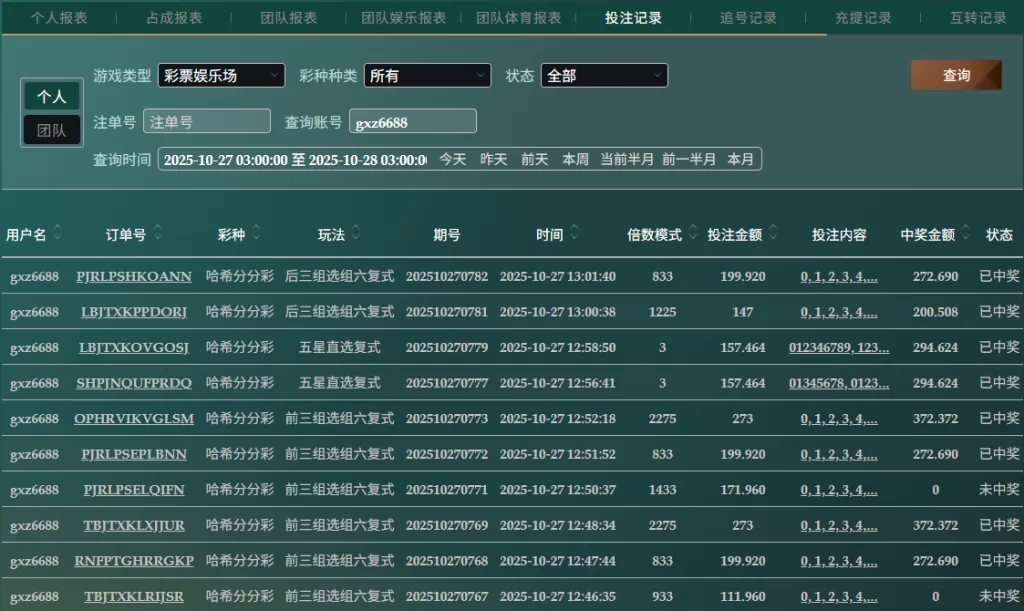
Task: Sort by 时间 column arrows
Action: click(574, 233)
